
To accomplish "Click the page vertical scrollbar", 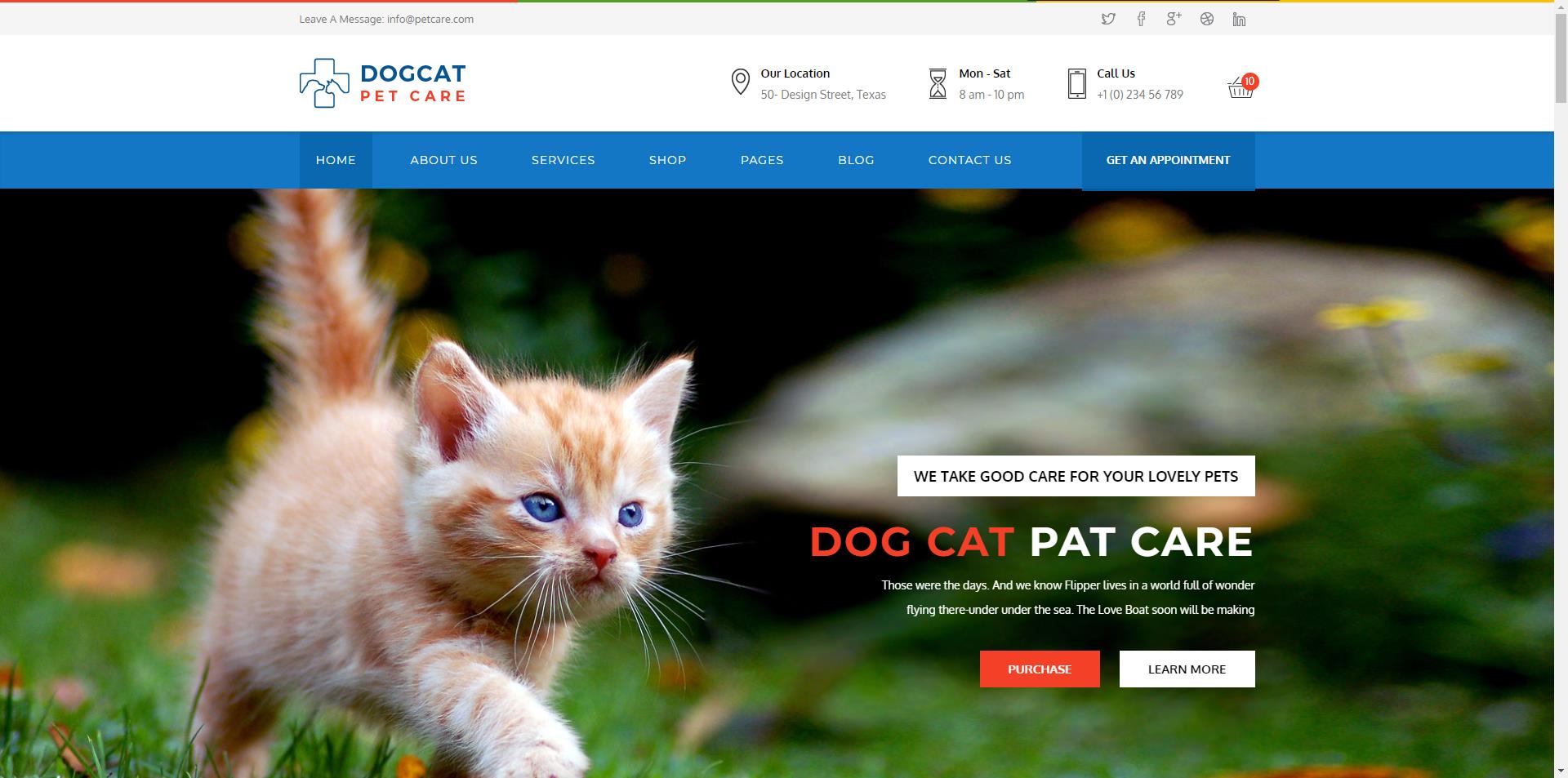I will click(1561, 389).
